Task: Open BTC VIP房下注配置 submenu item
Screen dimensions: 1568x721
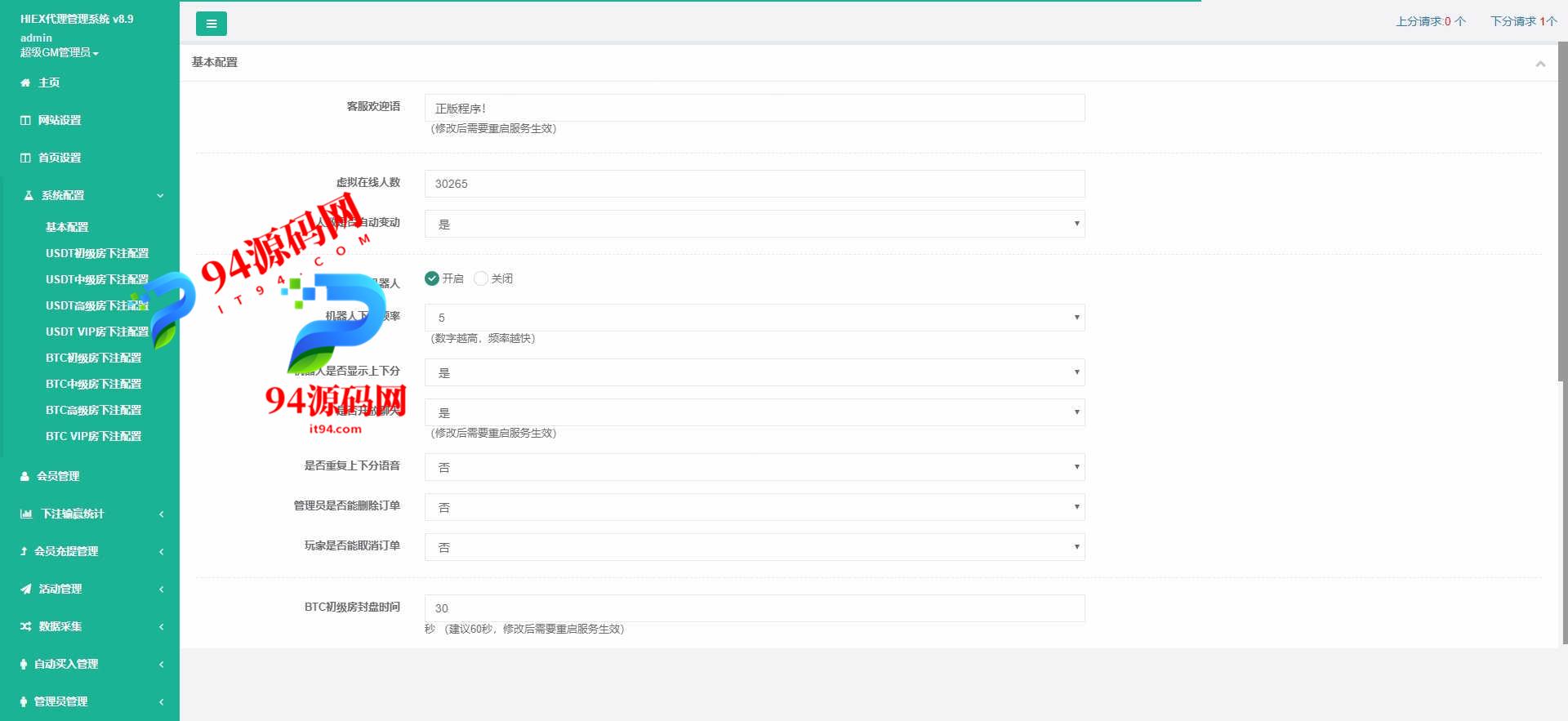Action: 94,436
